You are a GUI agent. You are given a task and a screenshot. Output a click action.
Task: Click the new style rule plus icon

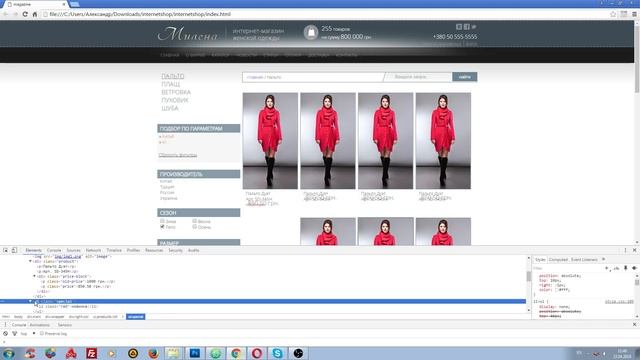click(x=607, y=268)
